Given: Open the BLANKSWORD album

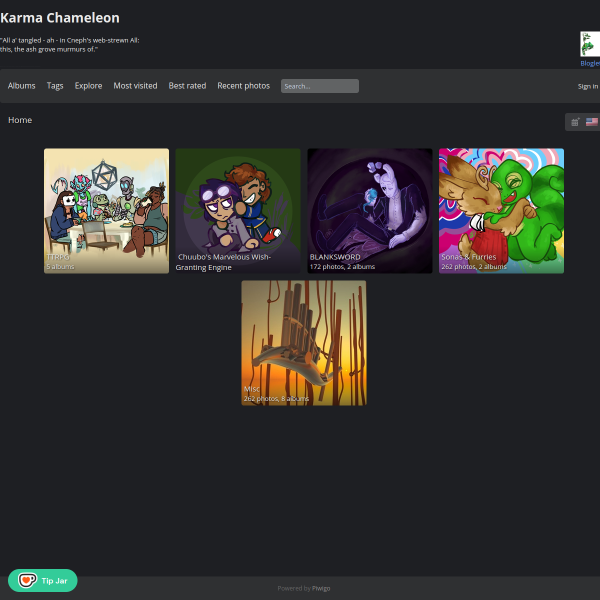Looking at the screenshot, I should [x=370, y=211].
